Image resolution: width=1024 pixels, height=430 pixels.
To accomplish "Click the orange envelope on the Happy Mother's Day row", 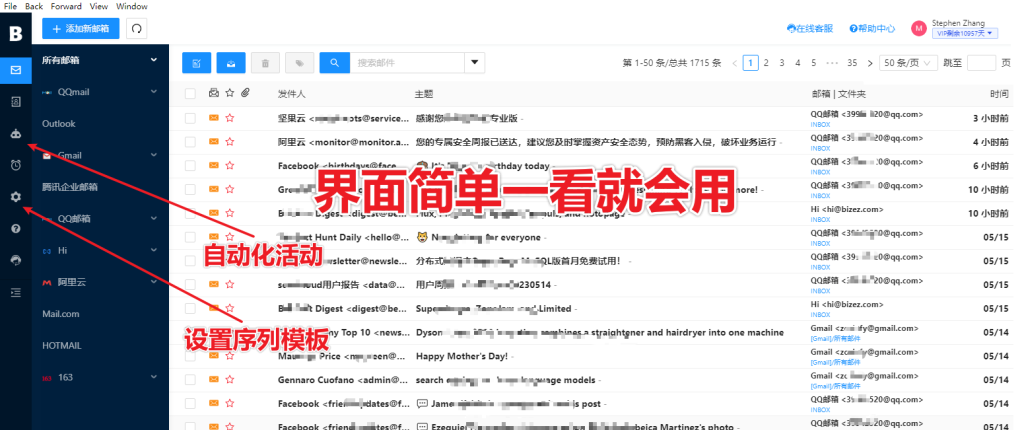I will 214,356.
